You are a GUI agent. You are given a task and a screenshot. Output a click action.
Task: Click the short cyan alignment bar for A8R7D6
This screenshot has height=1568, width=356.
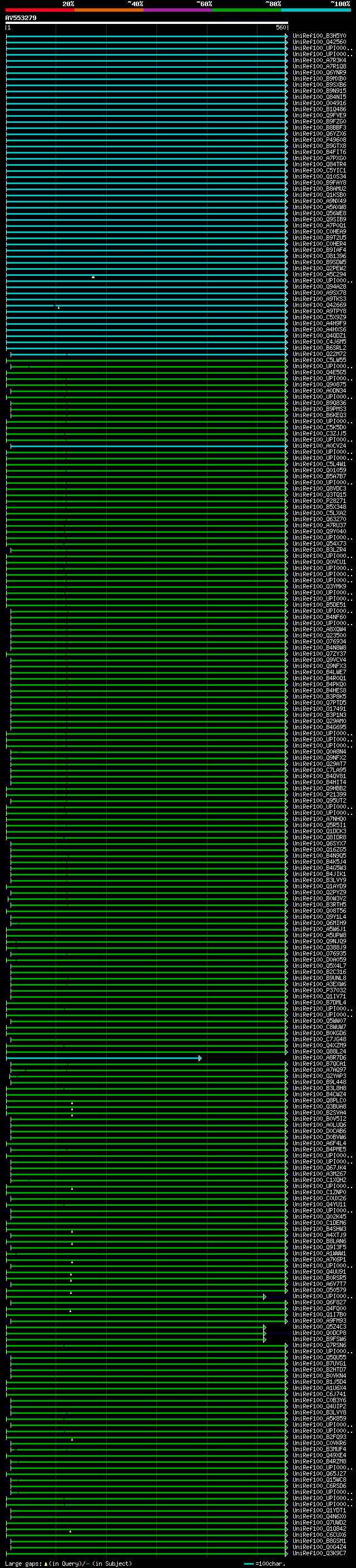point(103,1058)
